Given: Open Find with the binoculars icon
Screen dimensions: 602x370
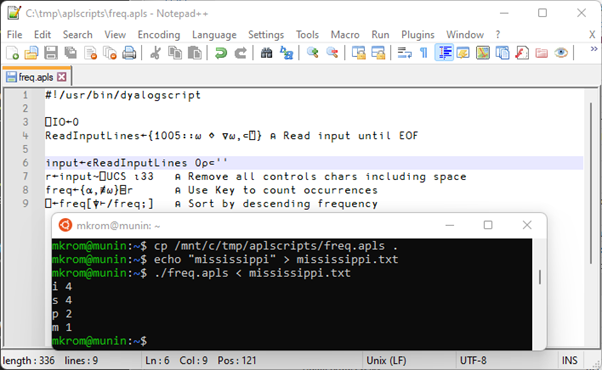Looking at the screenshot, I should click(266, 53).
